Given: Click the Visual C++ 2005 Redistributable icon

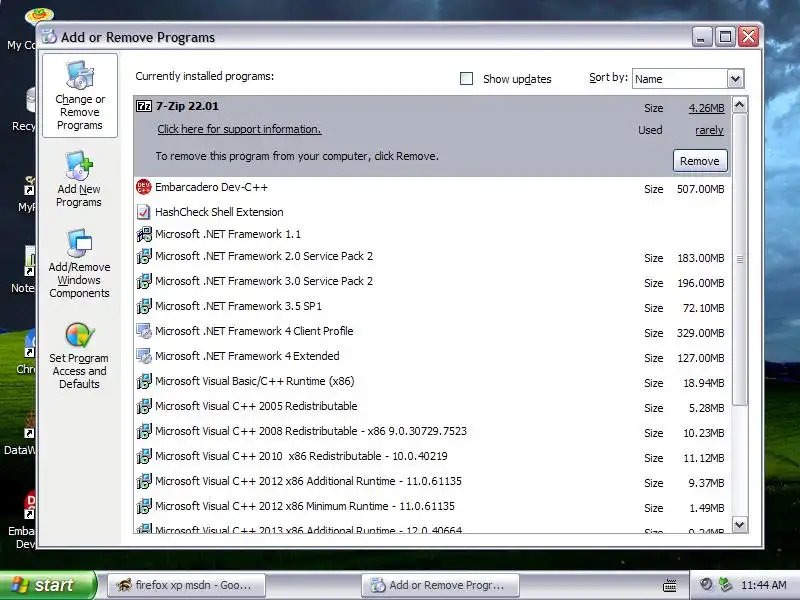Looking at the screenshot, I should pyautogui.click(x=144, y=406).
